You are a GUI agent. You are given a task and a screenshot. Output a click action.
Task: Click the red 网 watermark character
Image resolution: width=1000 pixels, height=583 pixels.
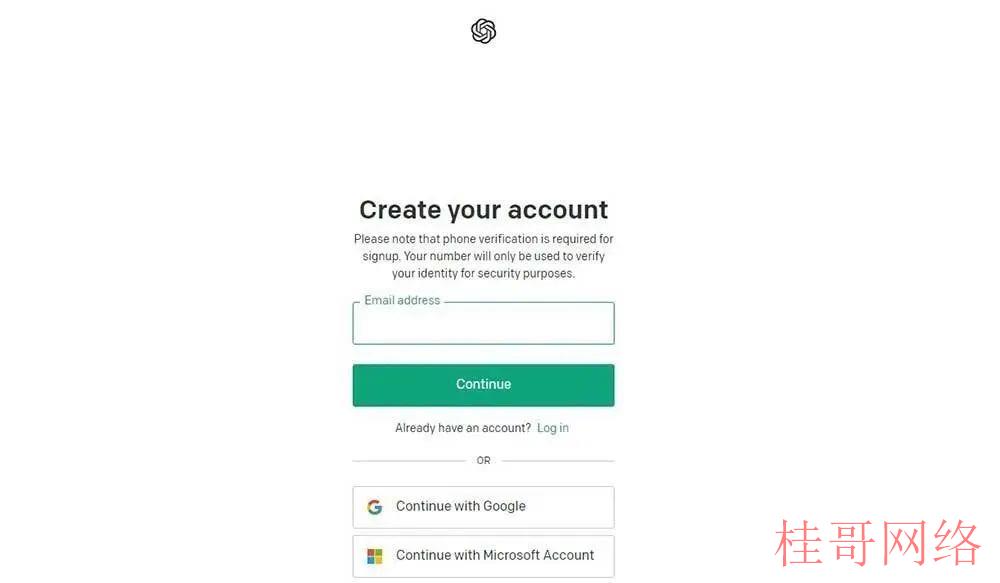click(904, 543)
